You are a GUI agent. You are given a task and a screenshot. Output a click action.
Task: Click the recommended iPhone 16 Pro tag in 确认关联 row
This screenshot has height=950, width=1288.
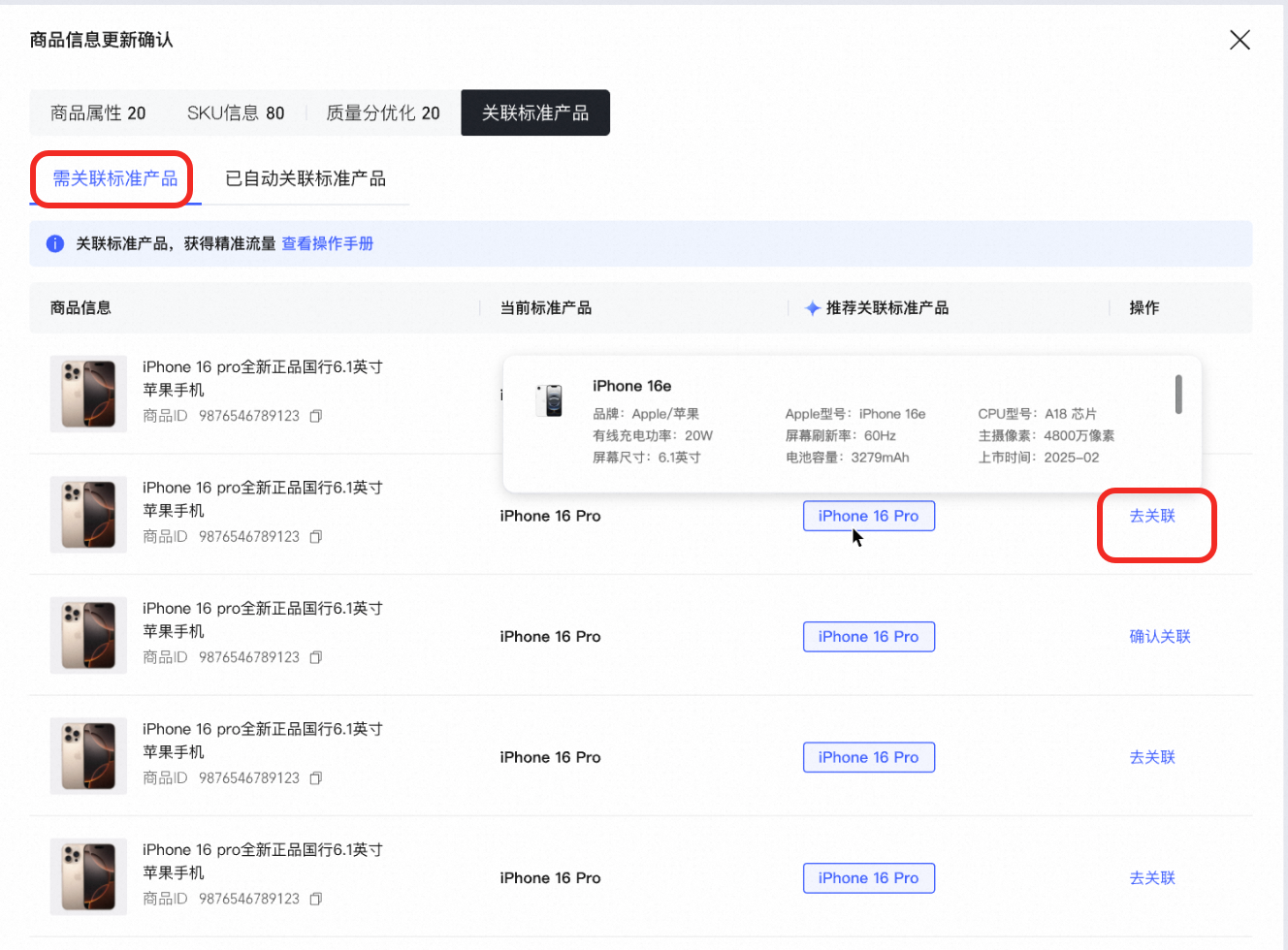click(869, 637)
